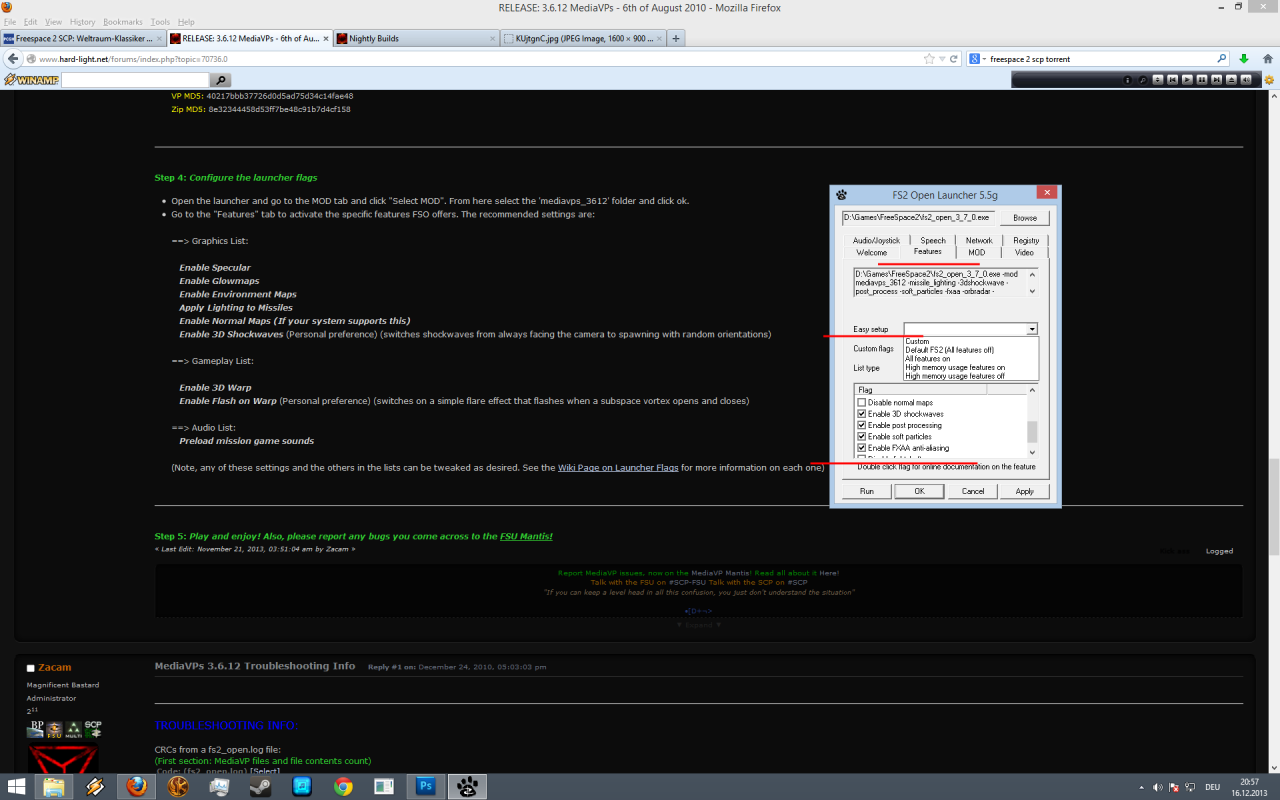Click Browse in the FS2 launcher

pos(1025,217)
